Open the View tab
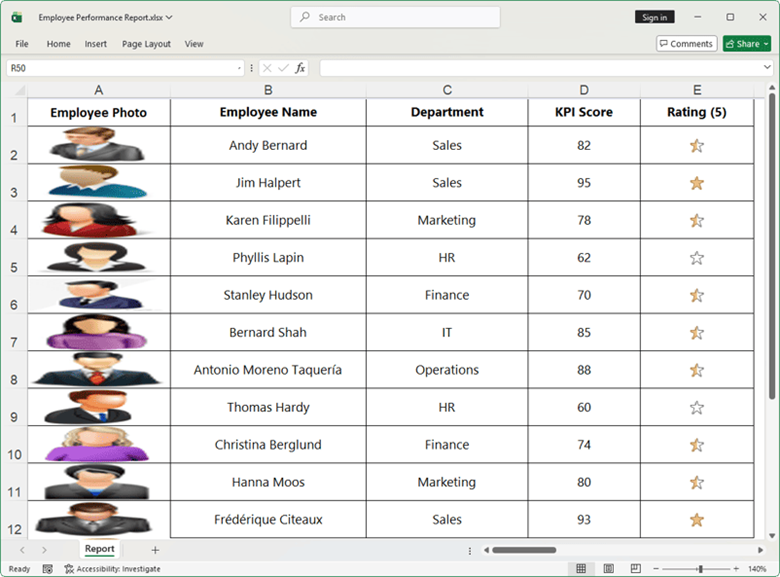 194,44
